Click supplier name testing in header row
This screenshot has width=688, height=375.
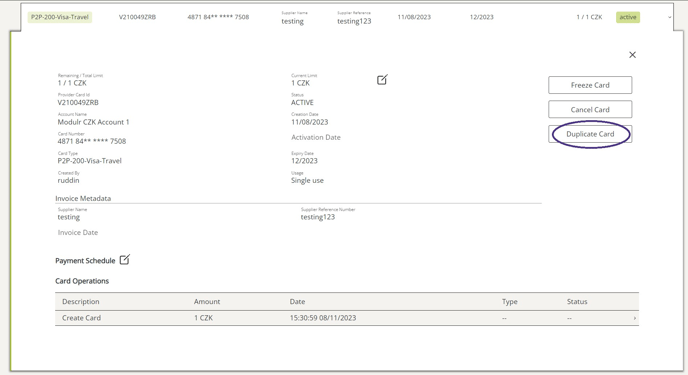[x=292, y=21]
